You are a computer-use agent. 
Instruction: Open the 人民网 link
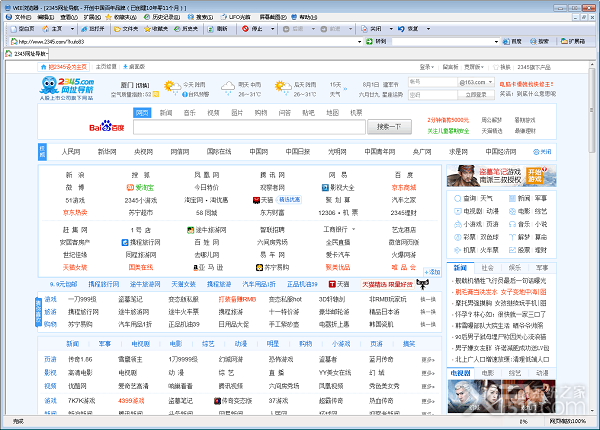[70, 152]
